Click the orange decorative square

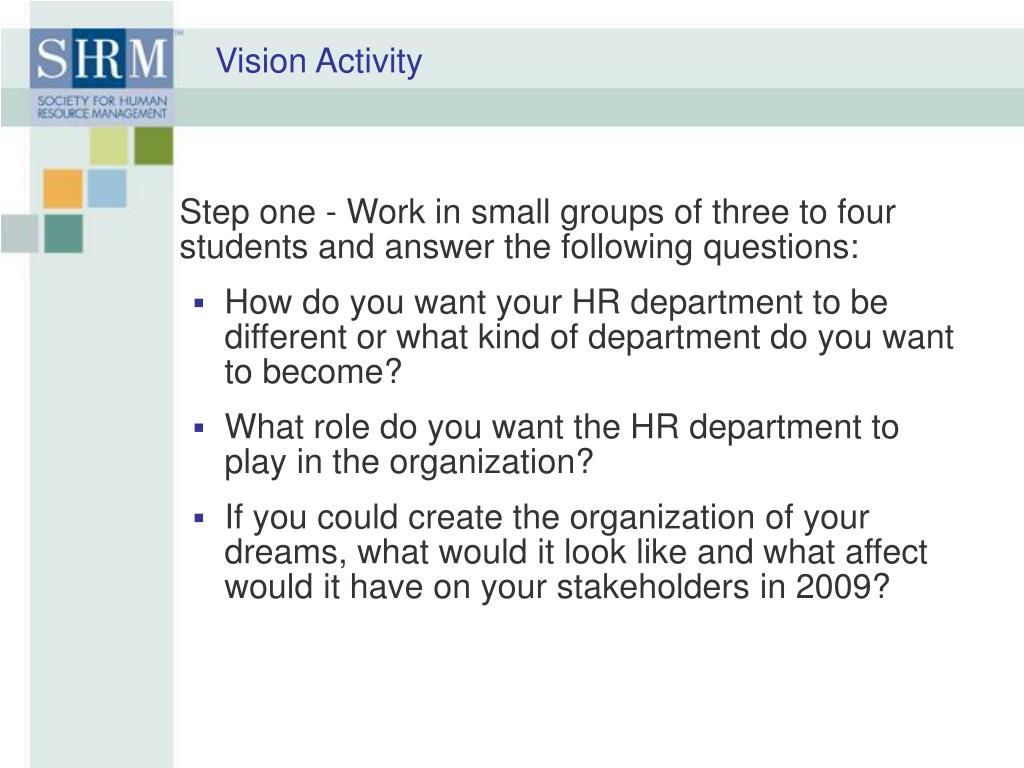(x=63, y=189)
